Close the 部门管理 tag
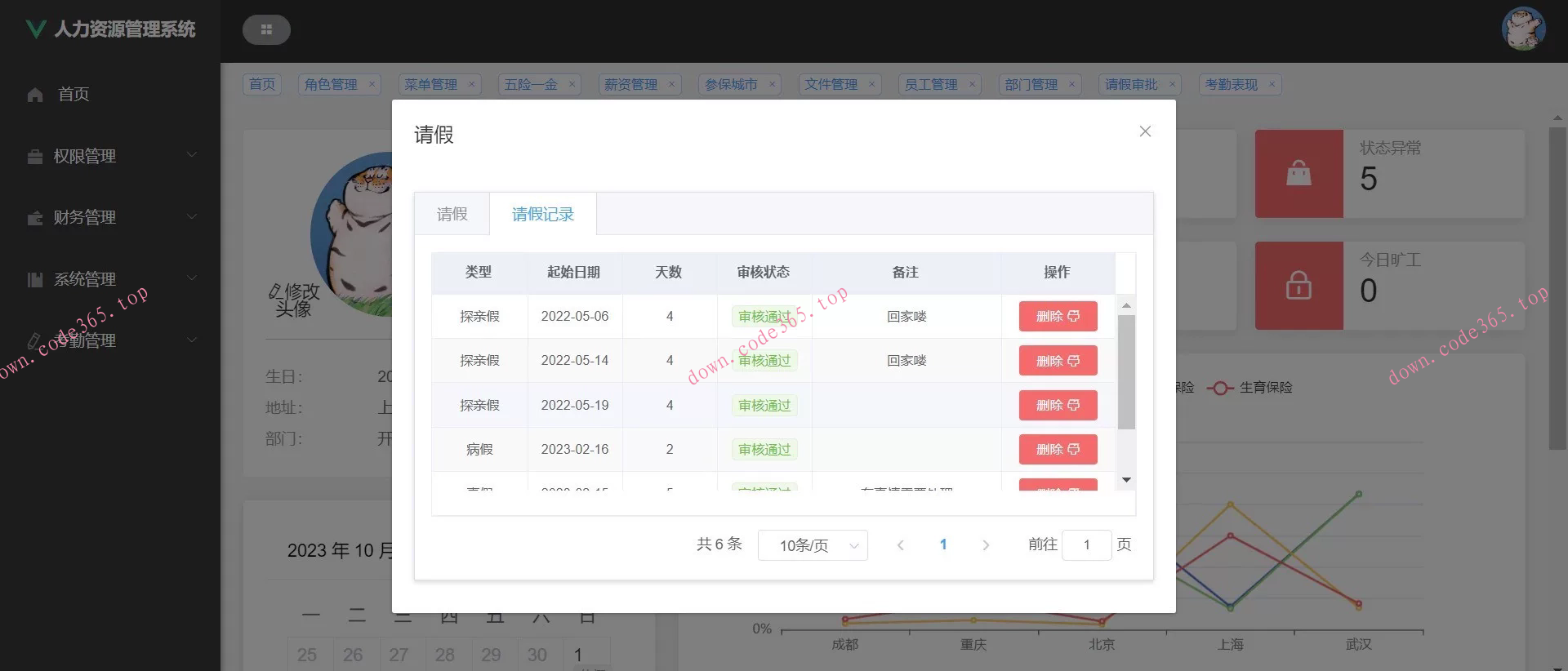 [1071, 84]
